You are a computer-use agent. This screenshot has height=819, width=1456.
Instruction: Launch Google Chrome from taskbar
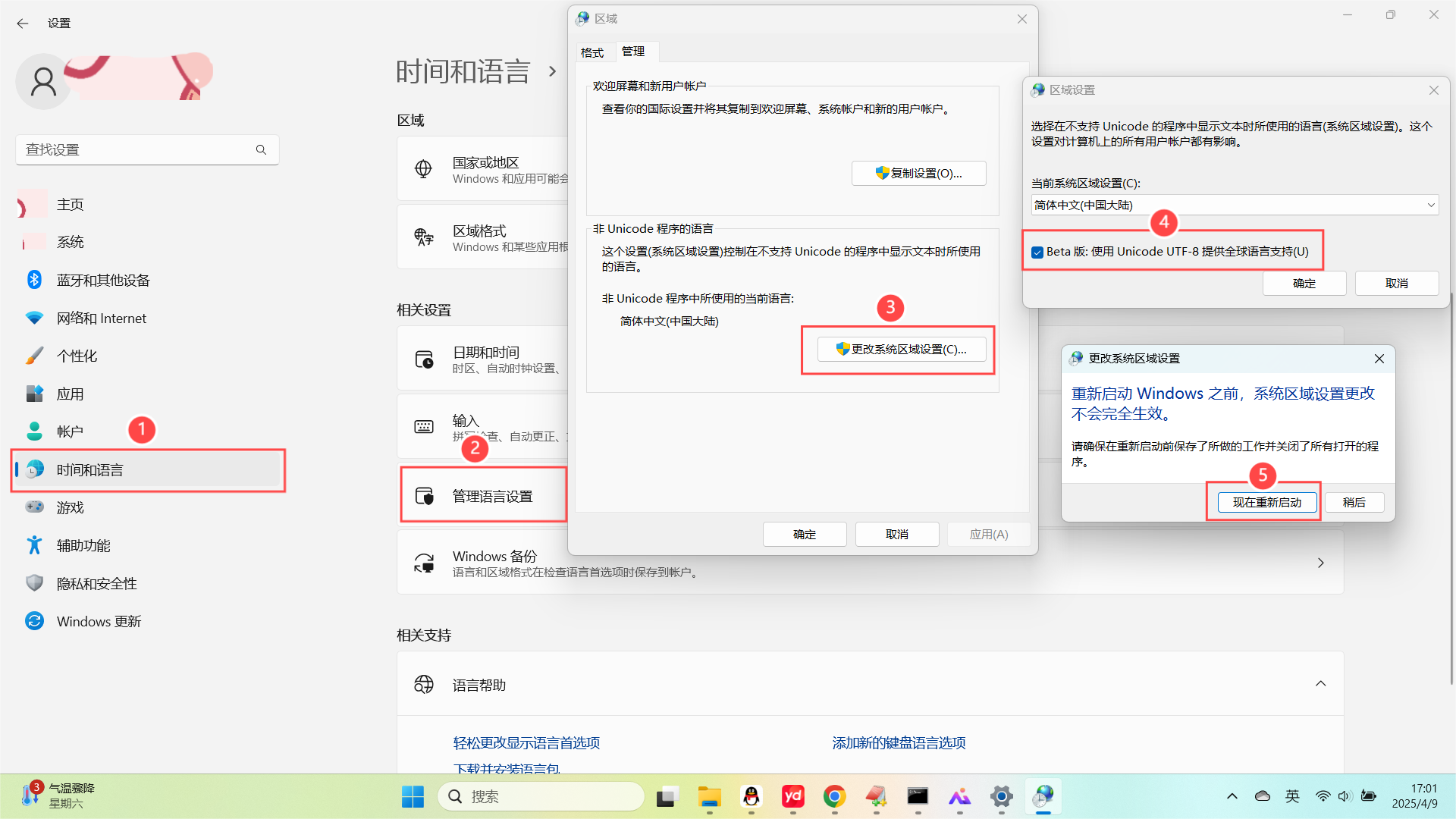tap(834, 796)
